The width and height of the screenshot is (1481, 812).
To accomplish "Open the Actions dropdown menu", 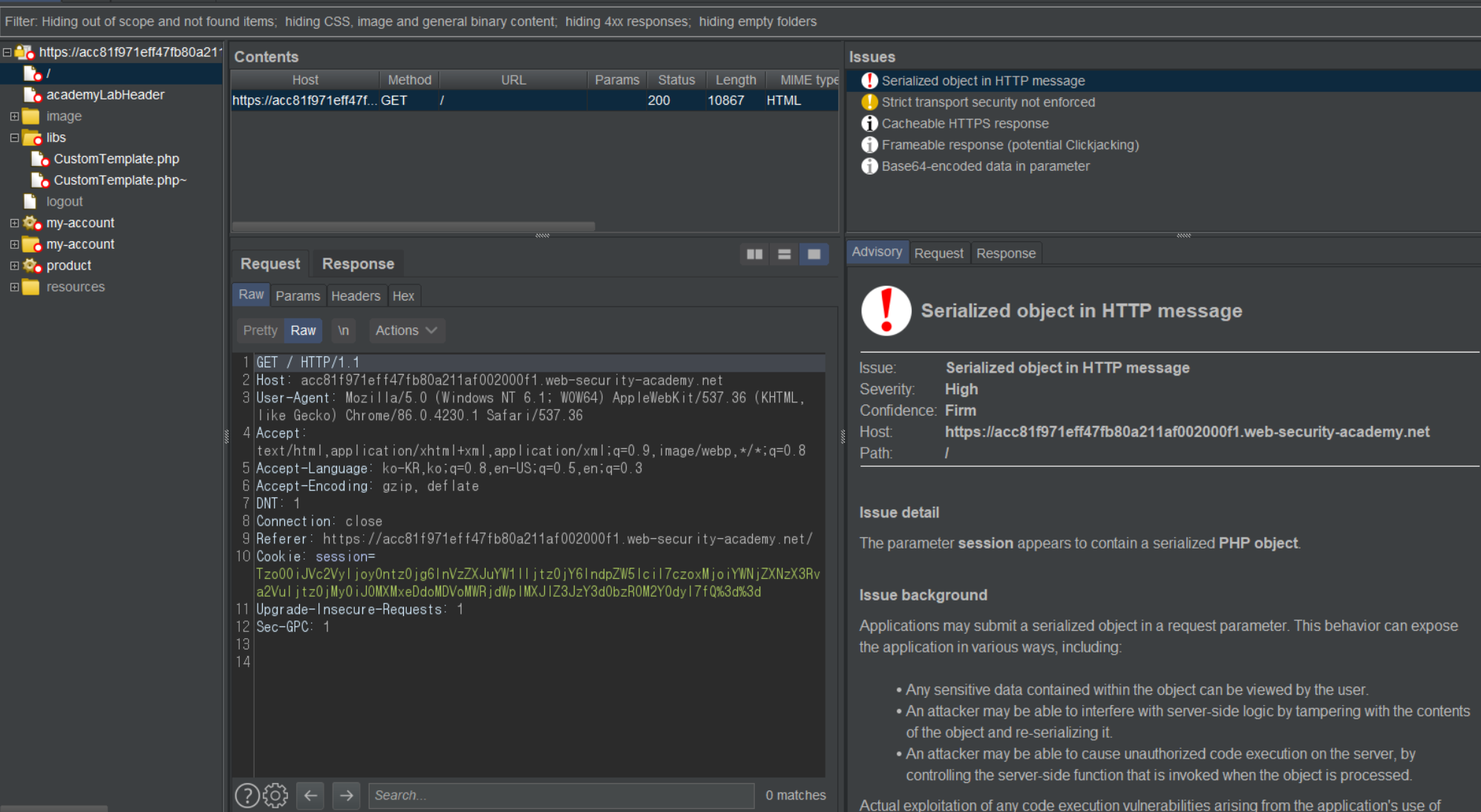I will pyautogui.click(x=405, y=330).
